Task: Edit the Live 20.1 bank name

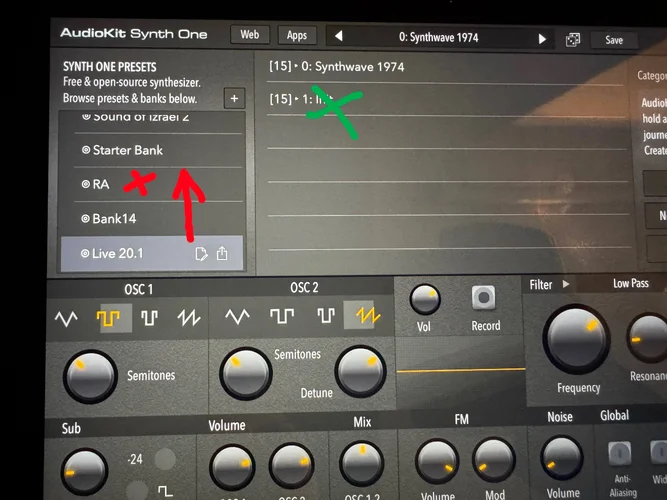Action: 201,254
